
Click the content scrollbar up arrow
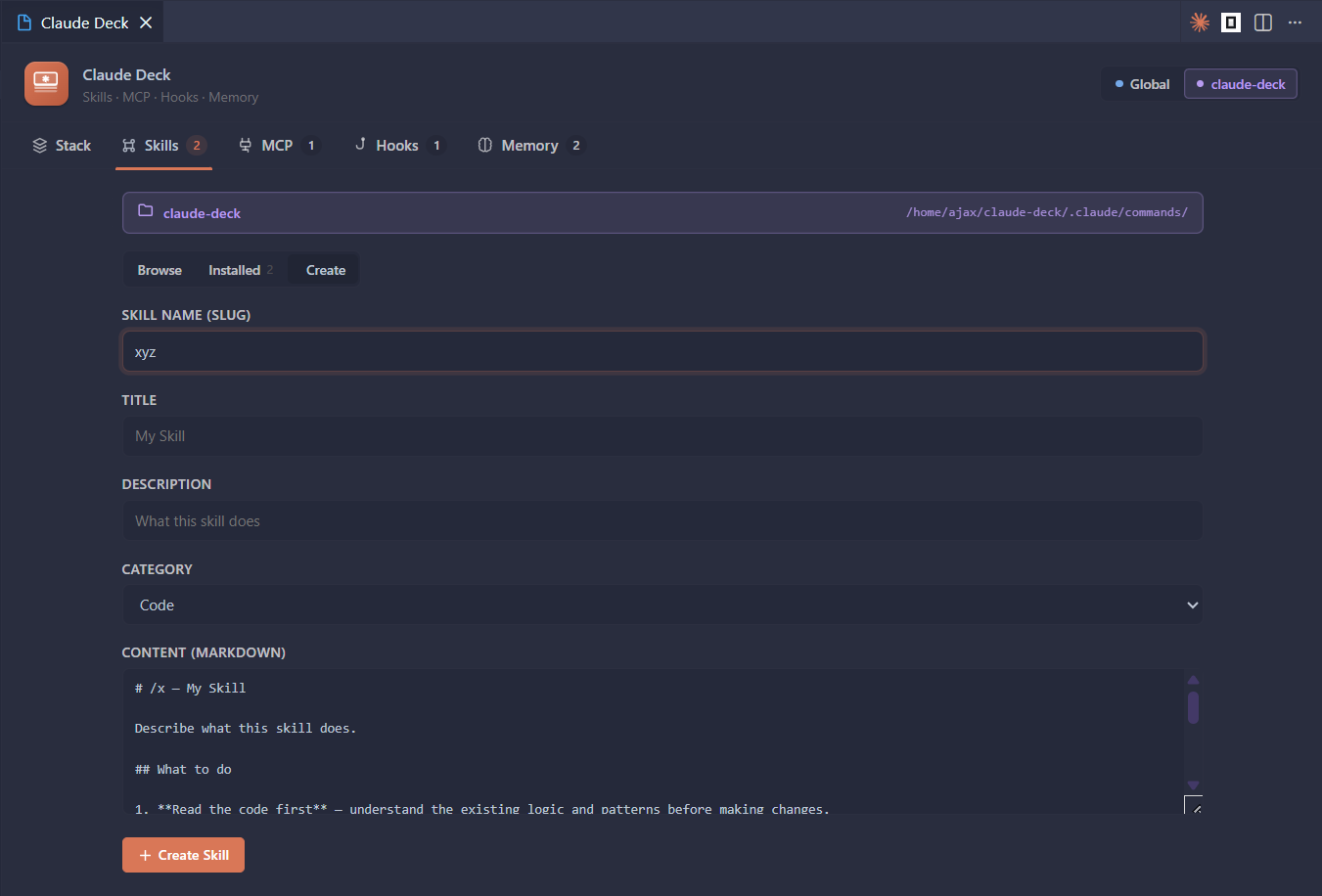click(1193, 679)
